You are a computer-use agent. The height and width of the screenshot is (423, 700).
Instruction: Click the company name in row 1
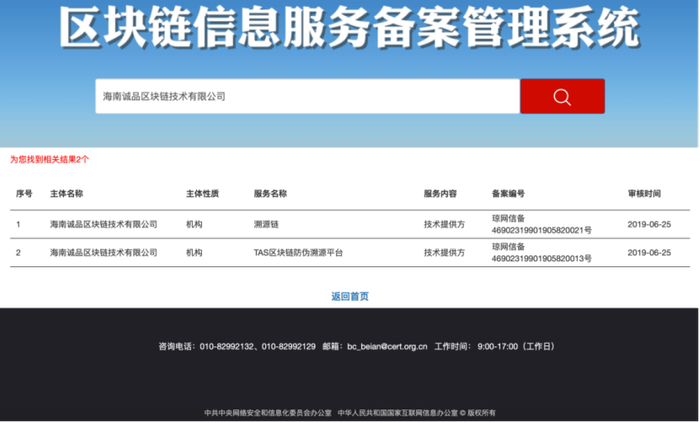104,224
